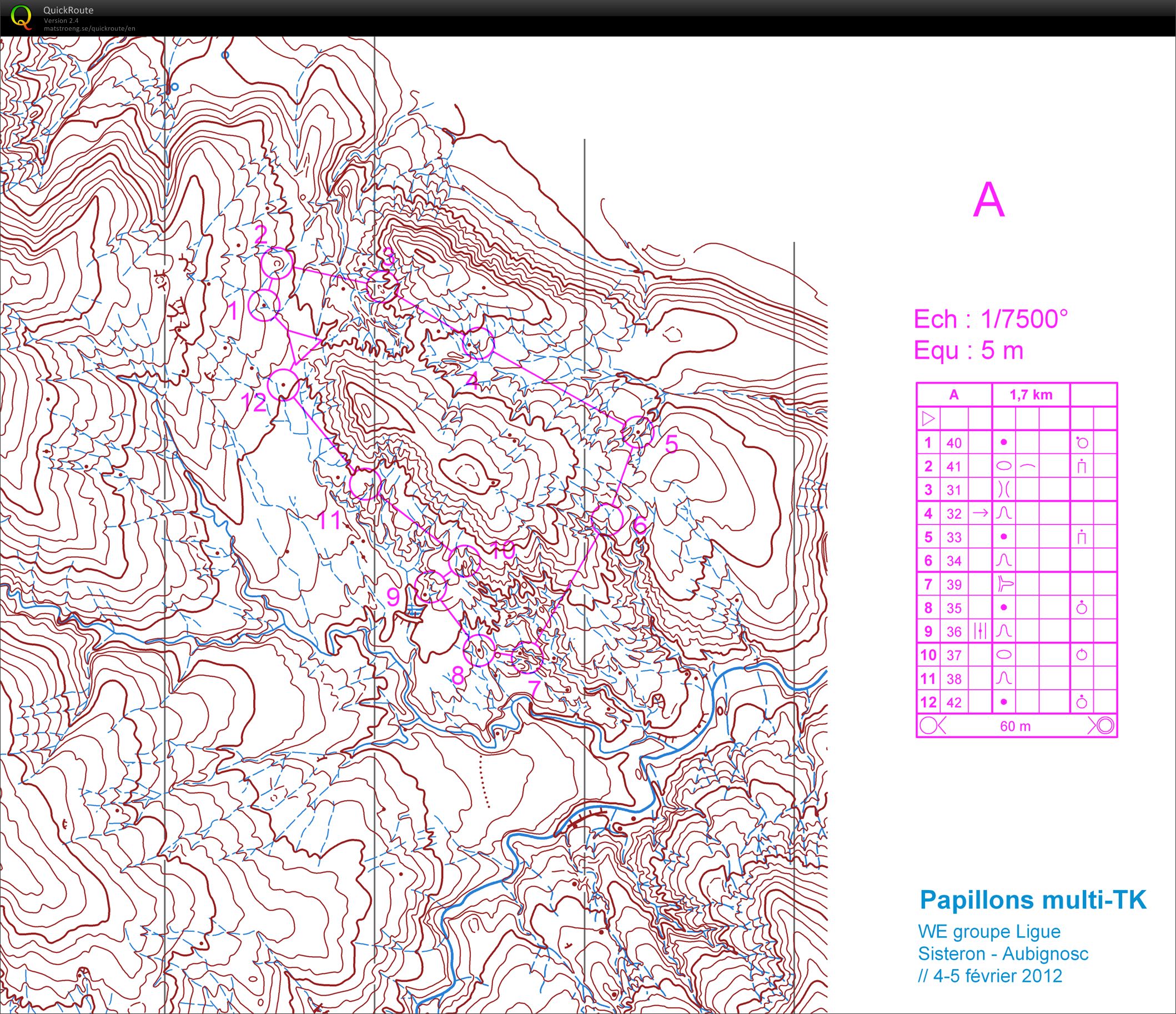This screenshot has height=1014, width=1176.
Task: Click the magenta number 5 label on map
Action: [671, 444]
